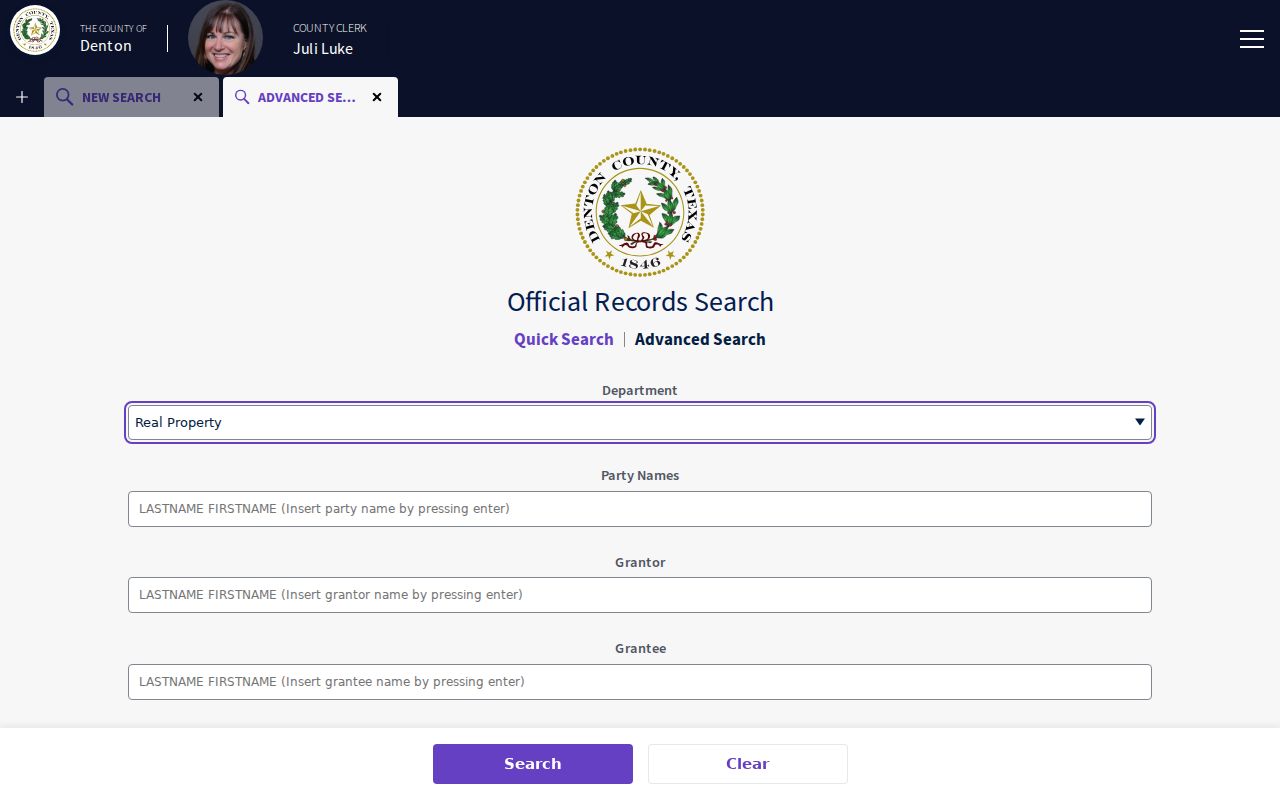
Task: Click the magnifier icon on Advanced Search tab
Action: 241,97
